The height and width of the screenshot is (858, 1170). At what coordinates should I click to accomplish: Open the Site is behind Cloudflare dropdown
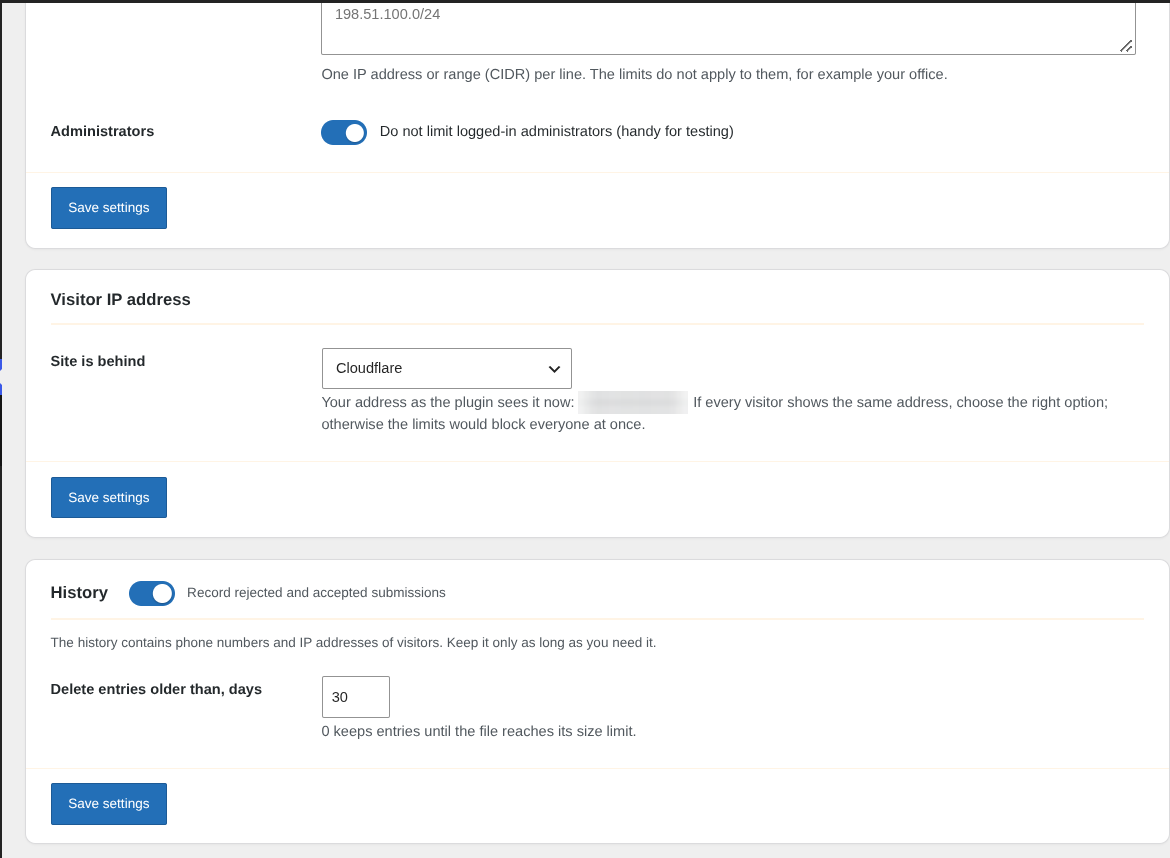pos(446,368)
